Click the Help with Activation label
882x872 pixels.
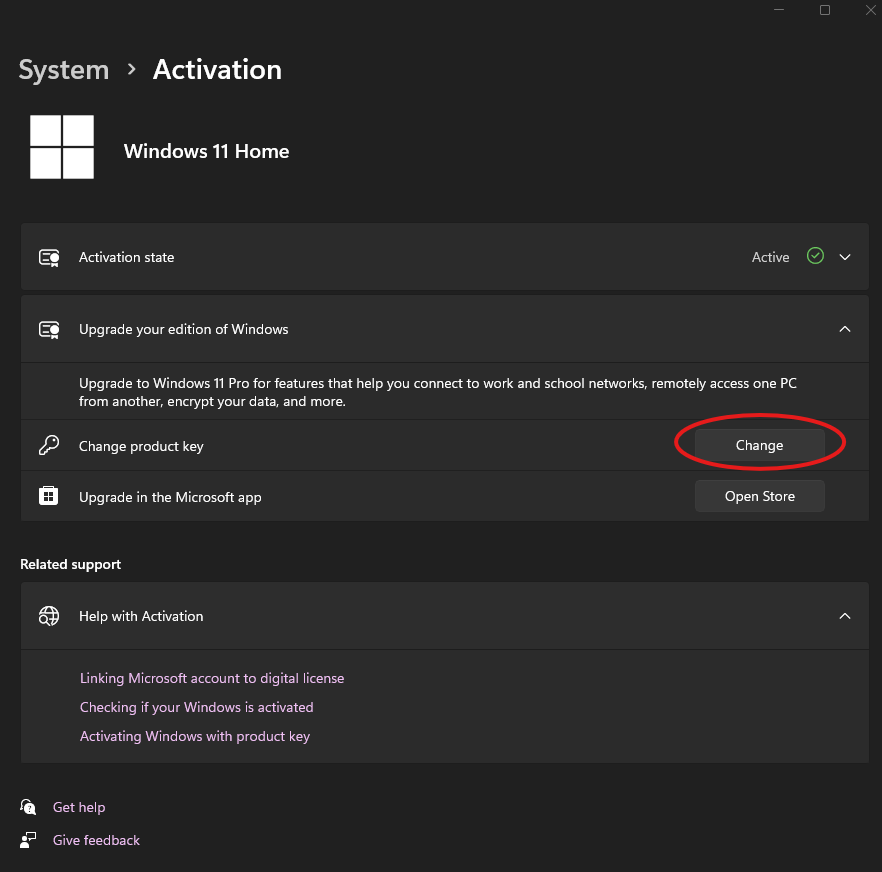pyautogui.click(x=141, y=616)
